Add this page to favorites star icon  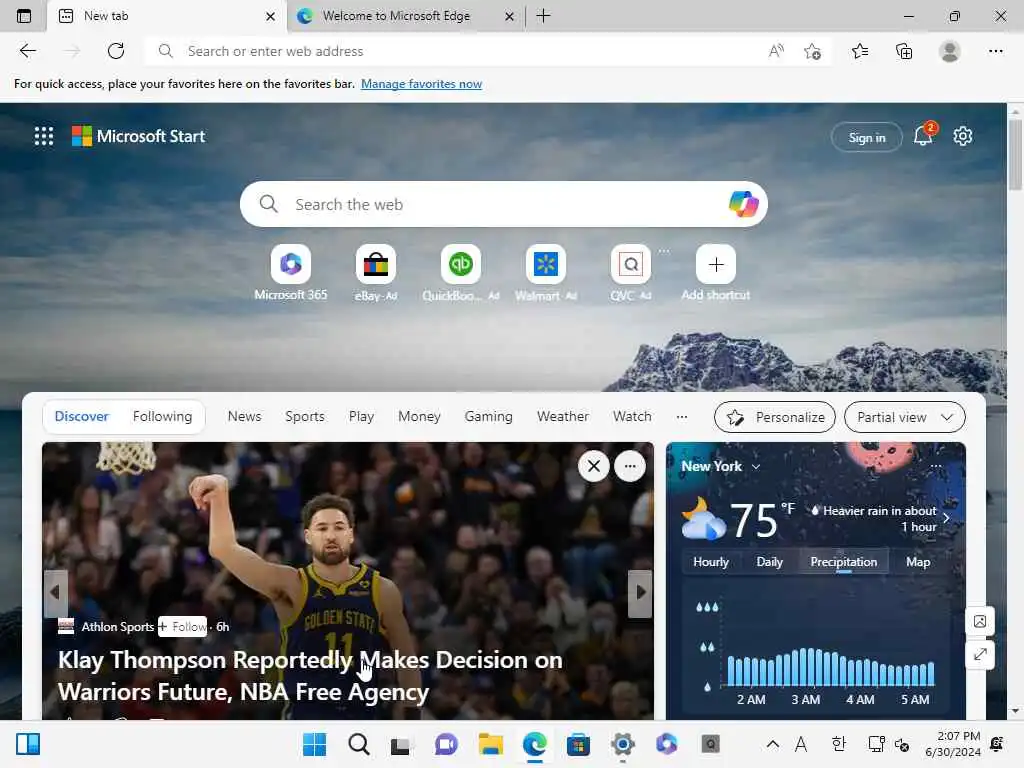(x=812, y=51)
